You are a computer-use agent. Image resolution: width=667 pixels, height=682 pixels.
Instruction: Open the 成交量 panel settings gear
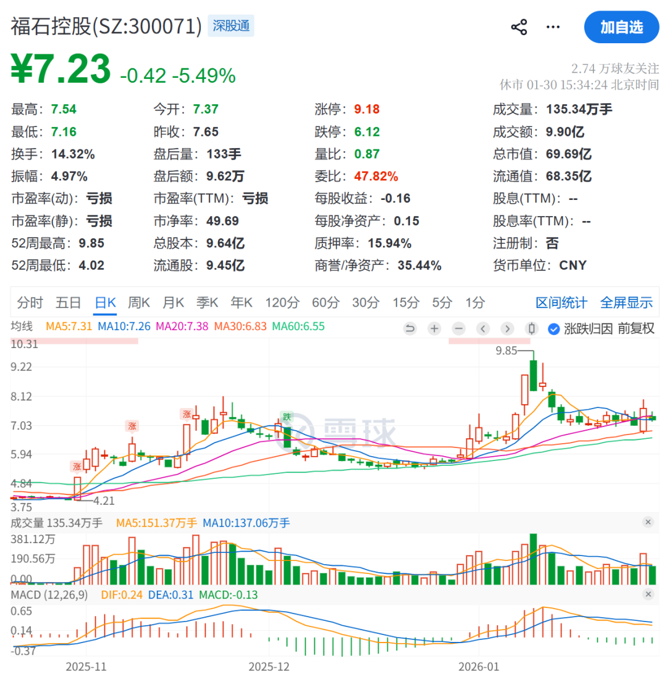click(x=648, y=522)
